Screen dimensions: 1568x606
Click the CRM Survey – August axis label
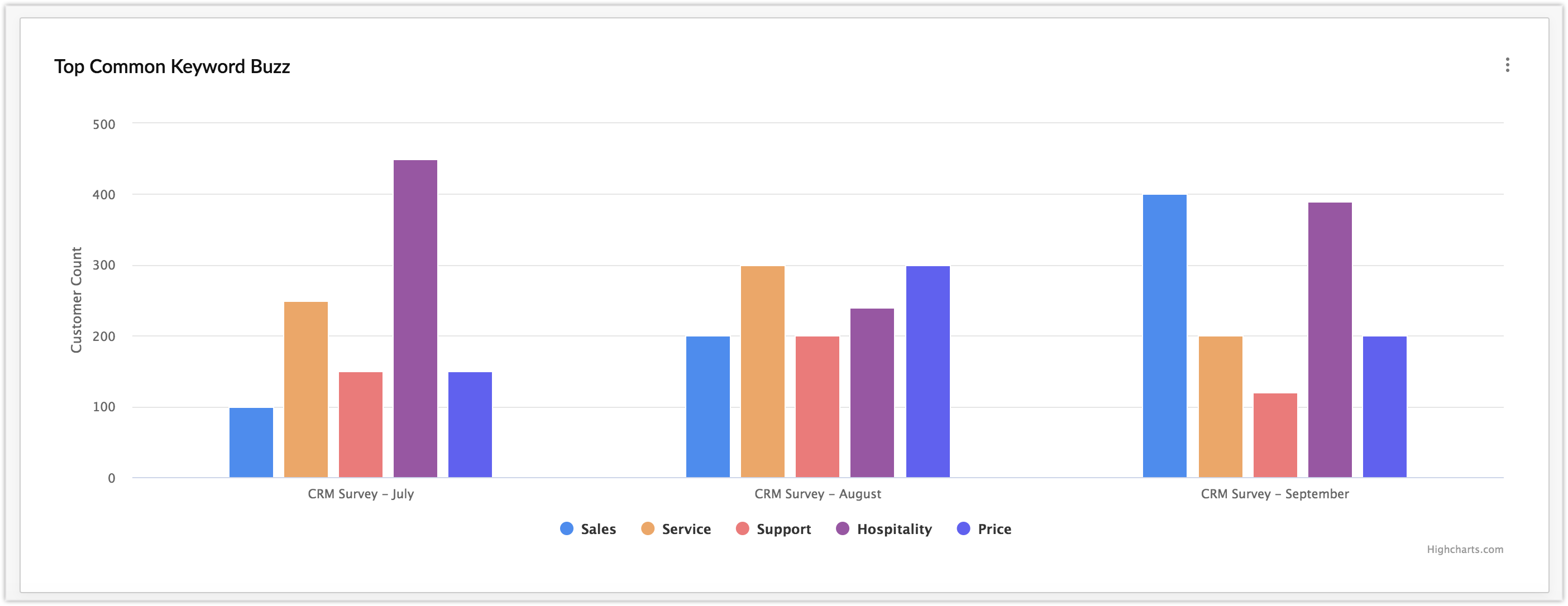point(818,494)
